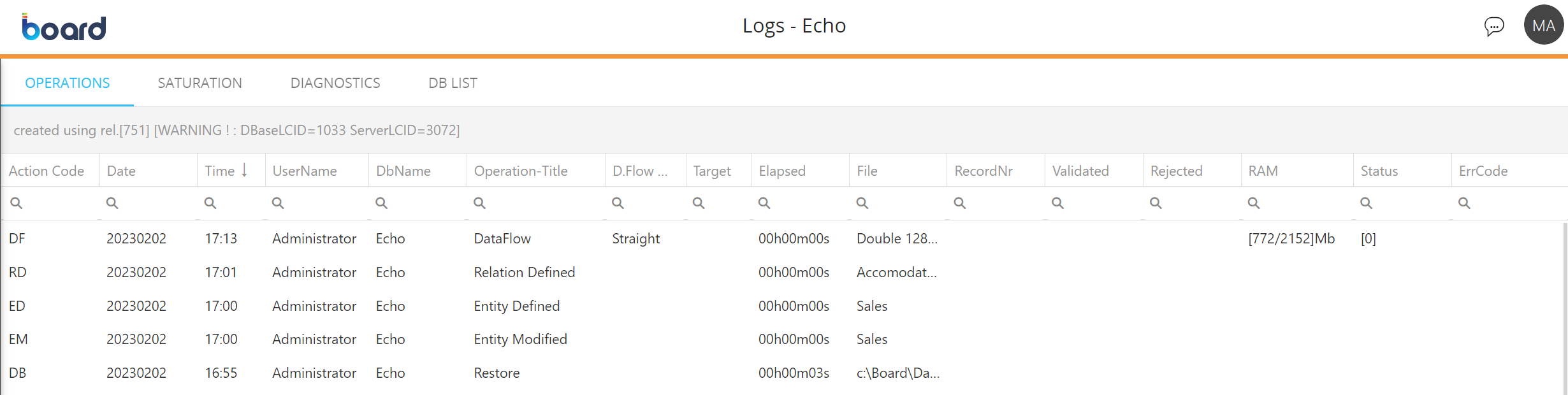Go to the DB List tab
Image resolution: width=1568 pixels, height=395 pixels.
click(x=453, y=83)
